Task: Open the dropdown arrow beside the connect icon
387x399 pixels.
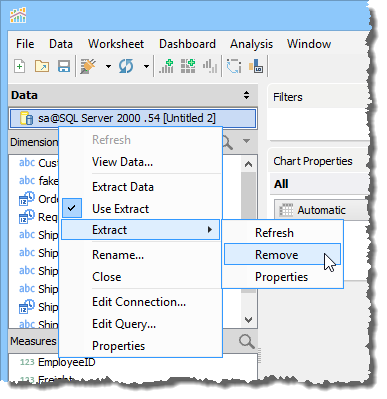Action: click(x=108, y=66)
